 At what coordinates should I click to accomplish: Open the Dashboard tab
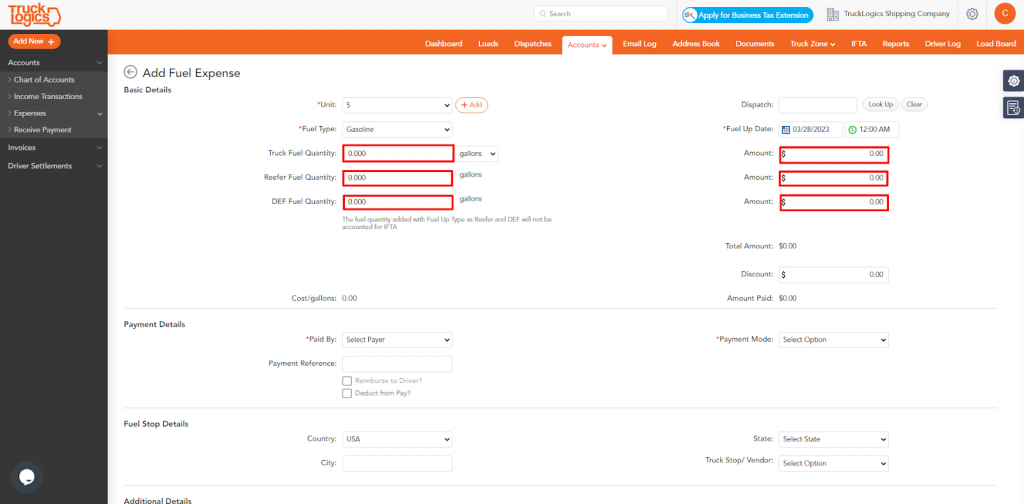[x=443, y=44]
